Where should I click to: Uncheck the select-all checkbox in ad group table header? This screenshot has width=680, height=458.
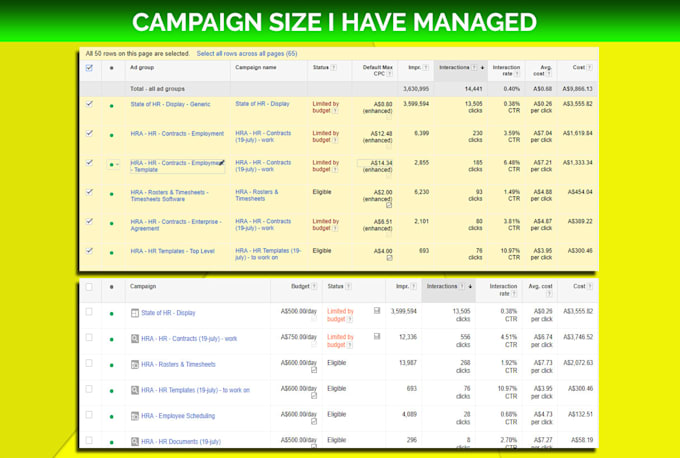pyautogui.click(x=89, y=68)
